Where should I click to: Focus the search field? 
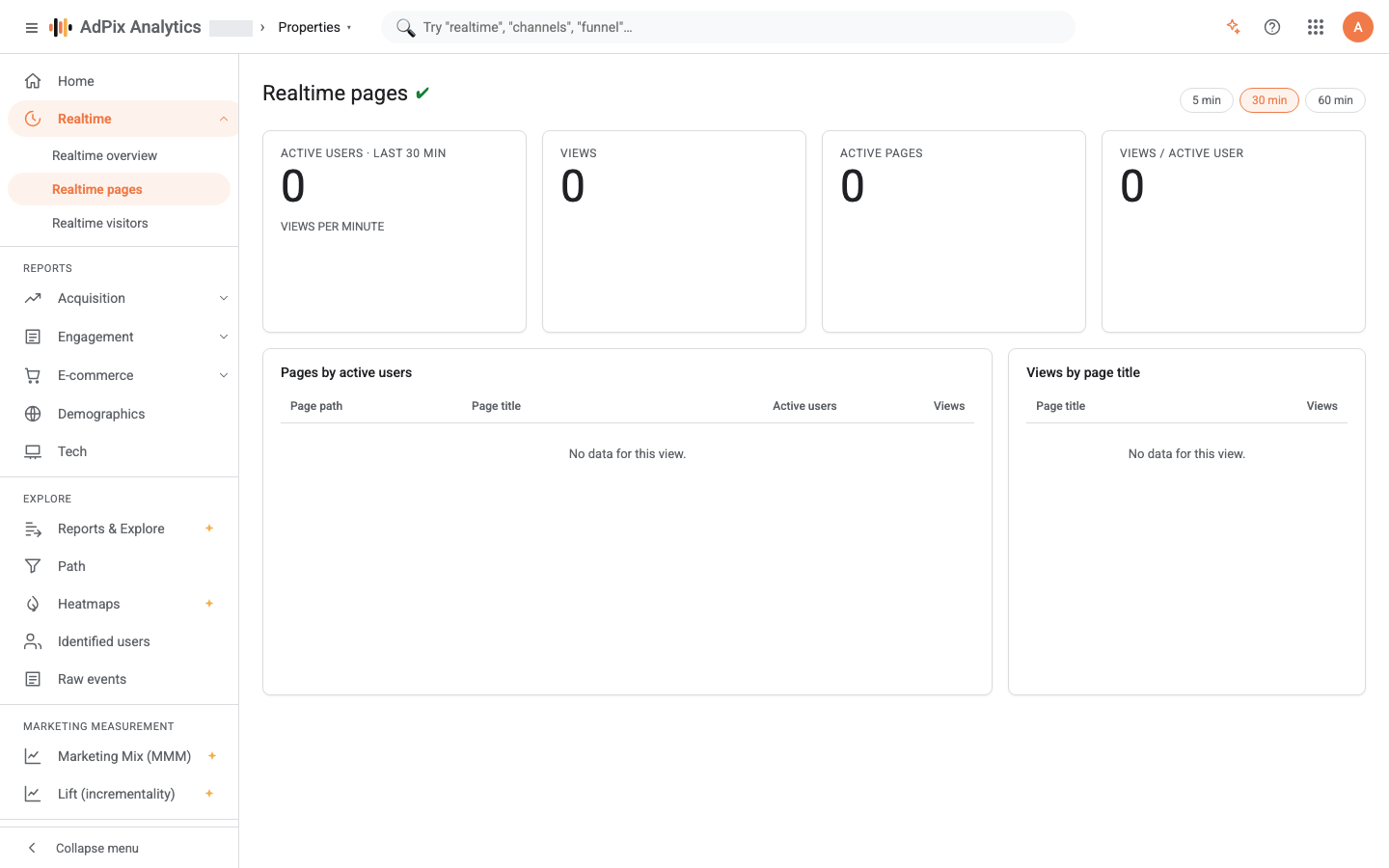coord(728,27)
